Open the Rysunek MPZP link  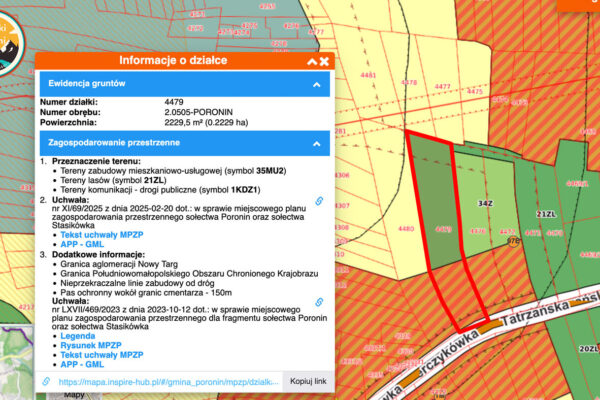coord(91,345)
